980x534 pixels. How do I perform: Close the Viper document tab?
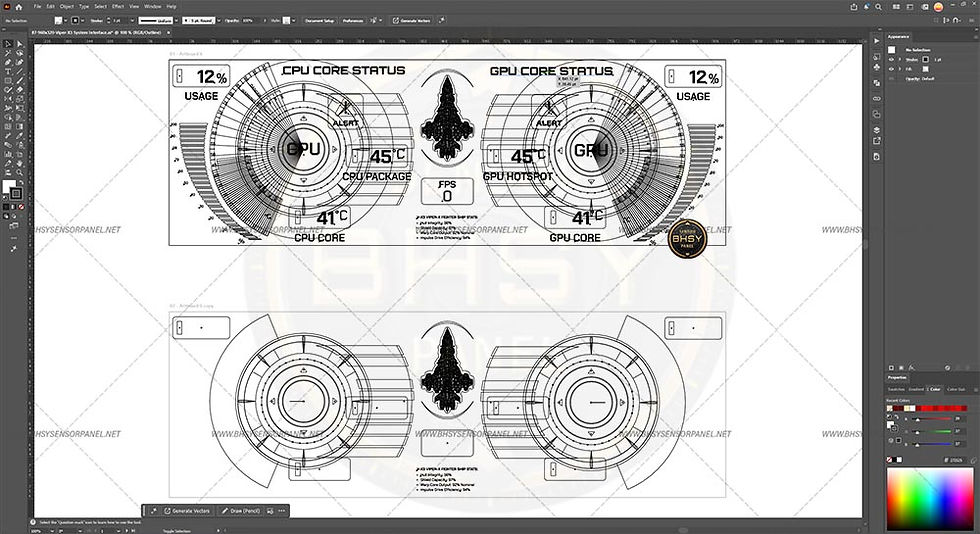click(168, 33)
